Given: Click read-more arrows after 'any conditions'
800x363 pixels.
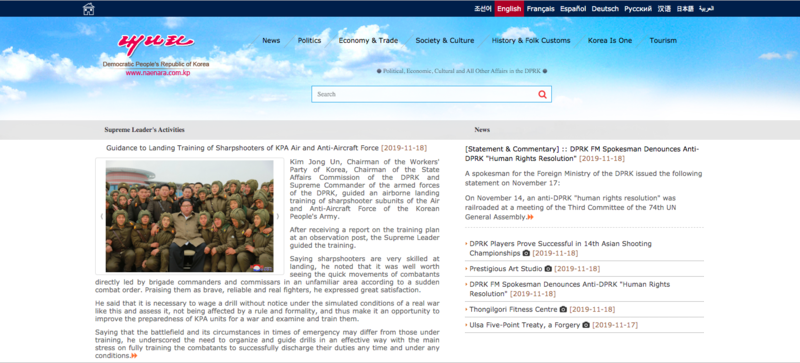Looking at the screenshot, I should (134, 355).
